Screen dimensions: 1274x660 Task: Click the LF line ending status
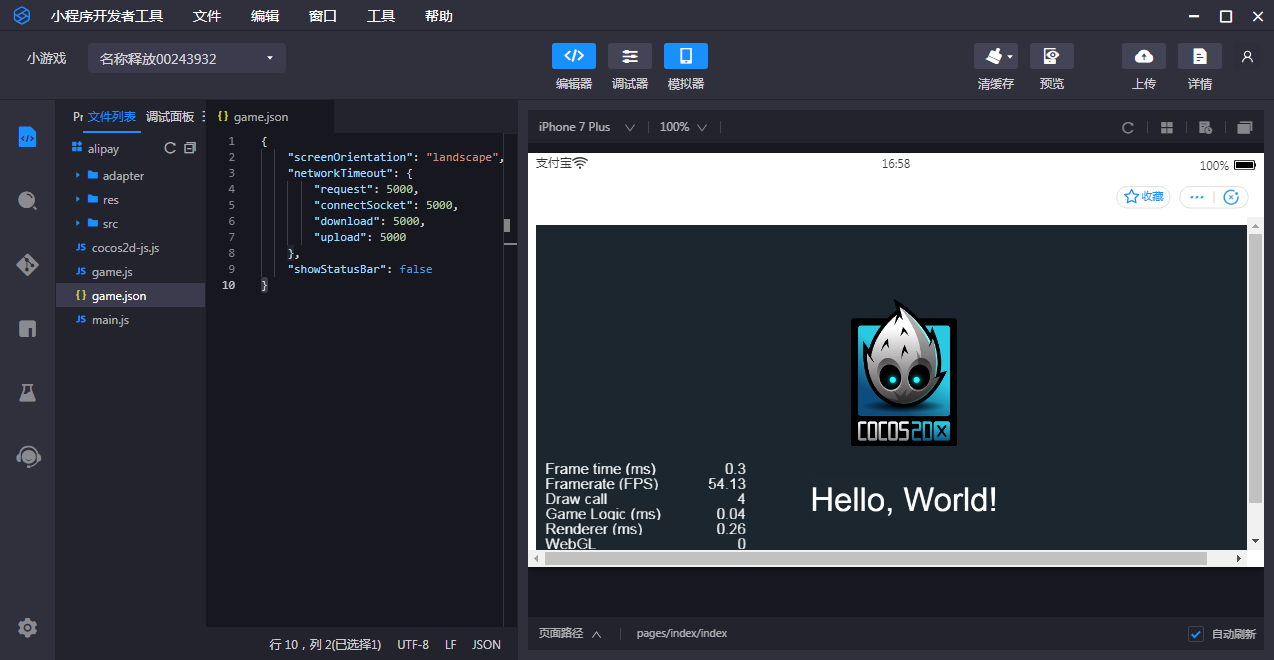pyautogui.click(x=451, y=645)
